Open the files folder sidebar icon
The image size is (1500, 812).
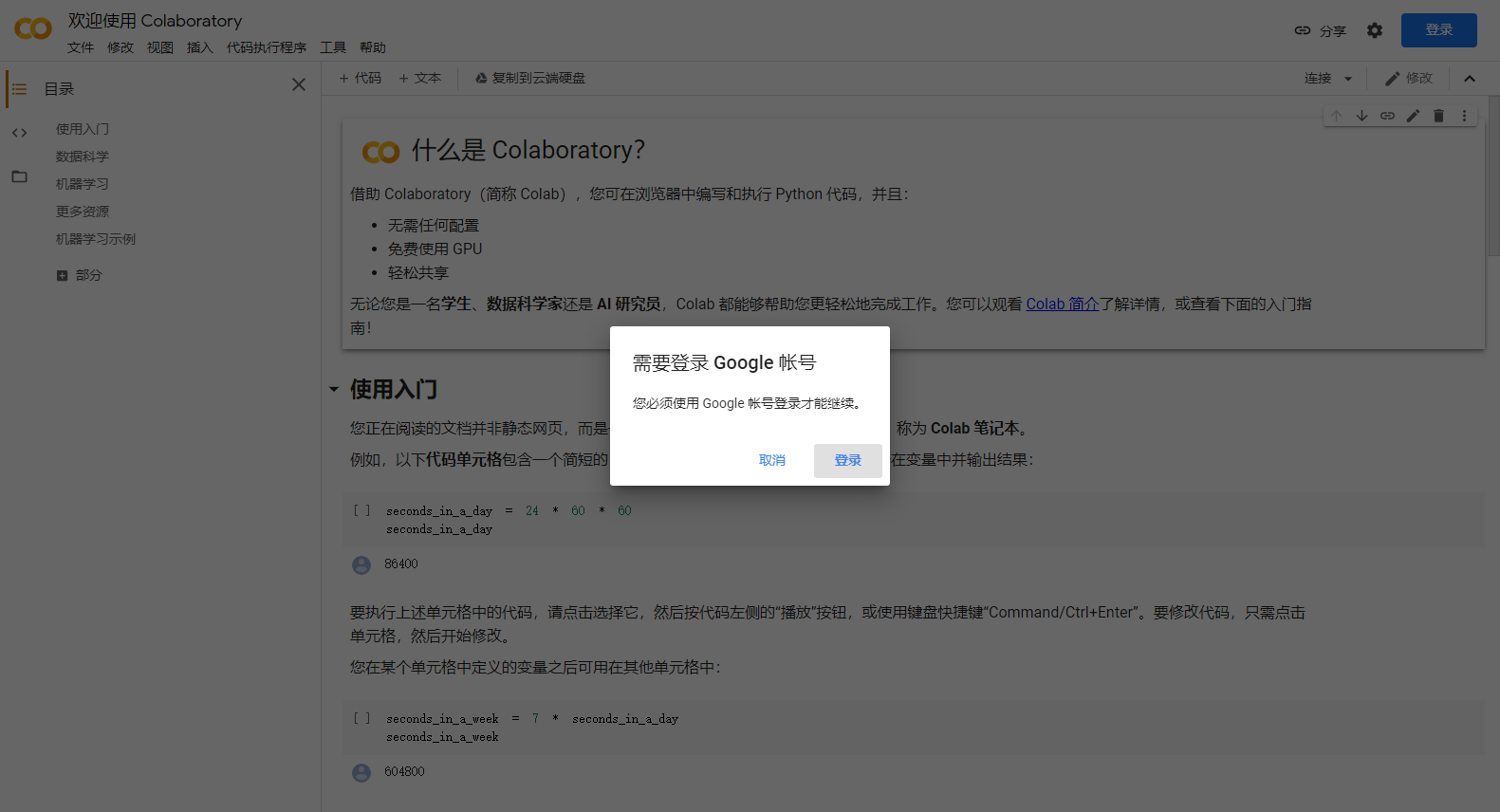click(x=19, y=176)
